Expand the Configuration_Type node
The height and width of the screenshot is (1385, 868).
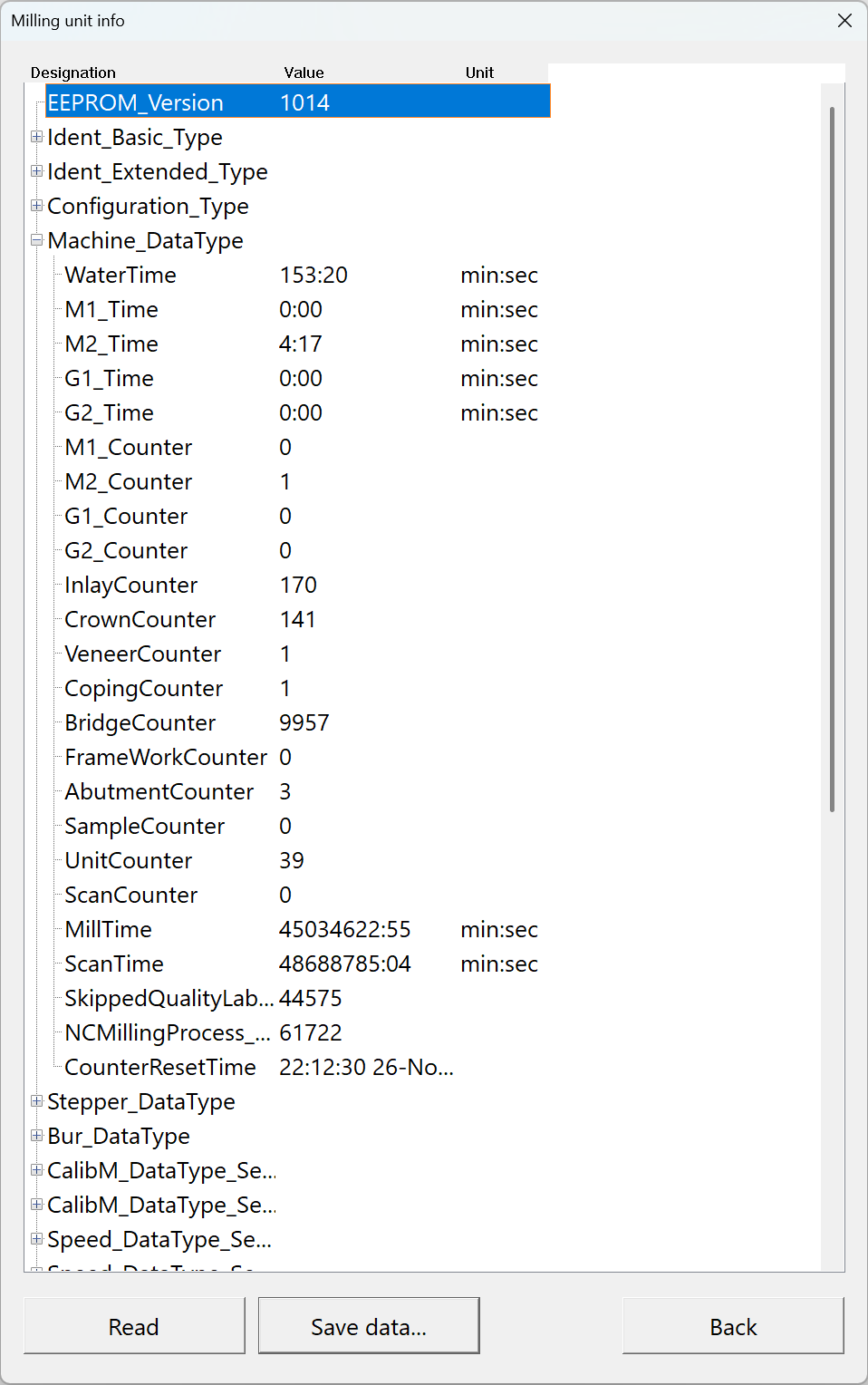(x=36, y=206)
